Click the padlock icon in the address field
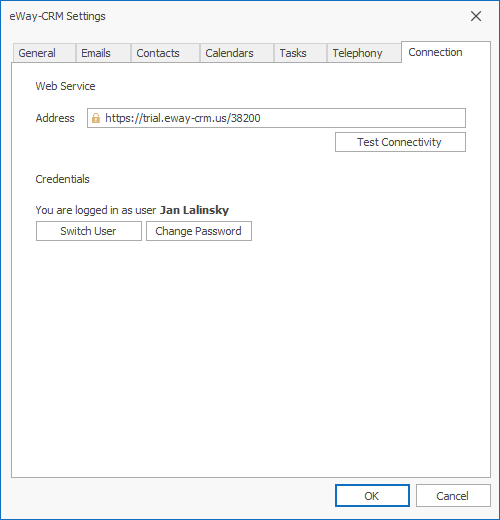This screenshot has width=500, height=520. 96,118
